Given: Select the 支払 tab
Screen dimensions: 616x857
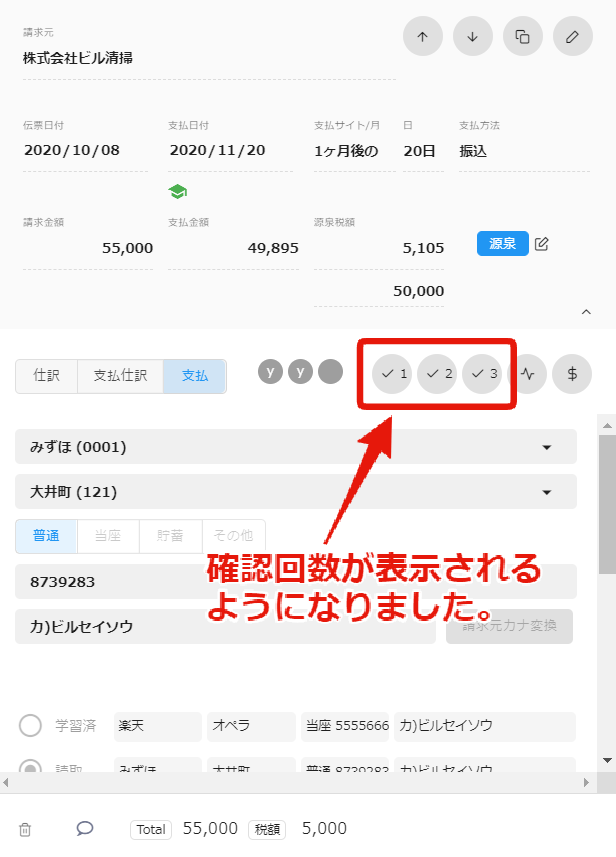Looking at the screenshot, I should pyautogui.click(x=195, y=376).
